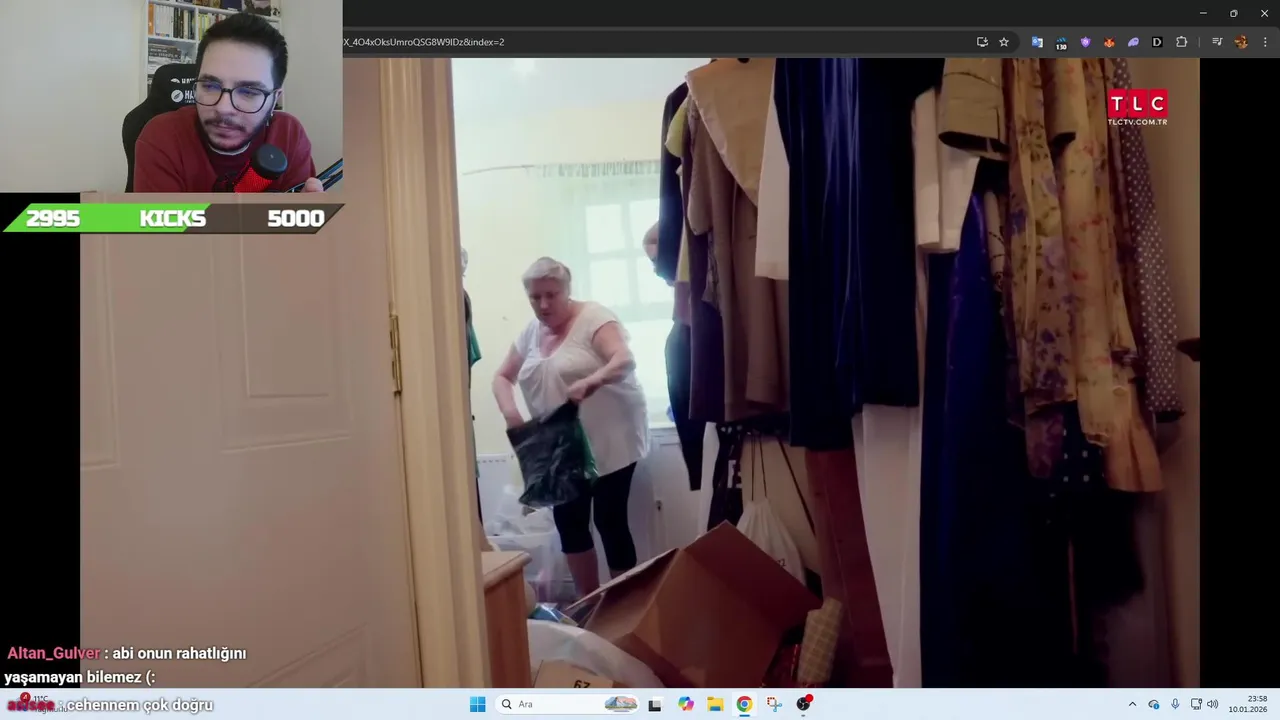Open the network tray icon
The width and height of the screenshot is (1280, 720).
pos(1196,704)
